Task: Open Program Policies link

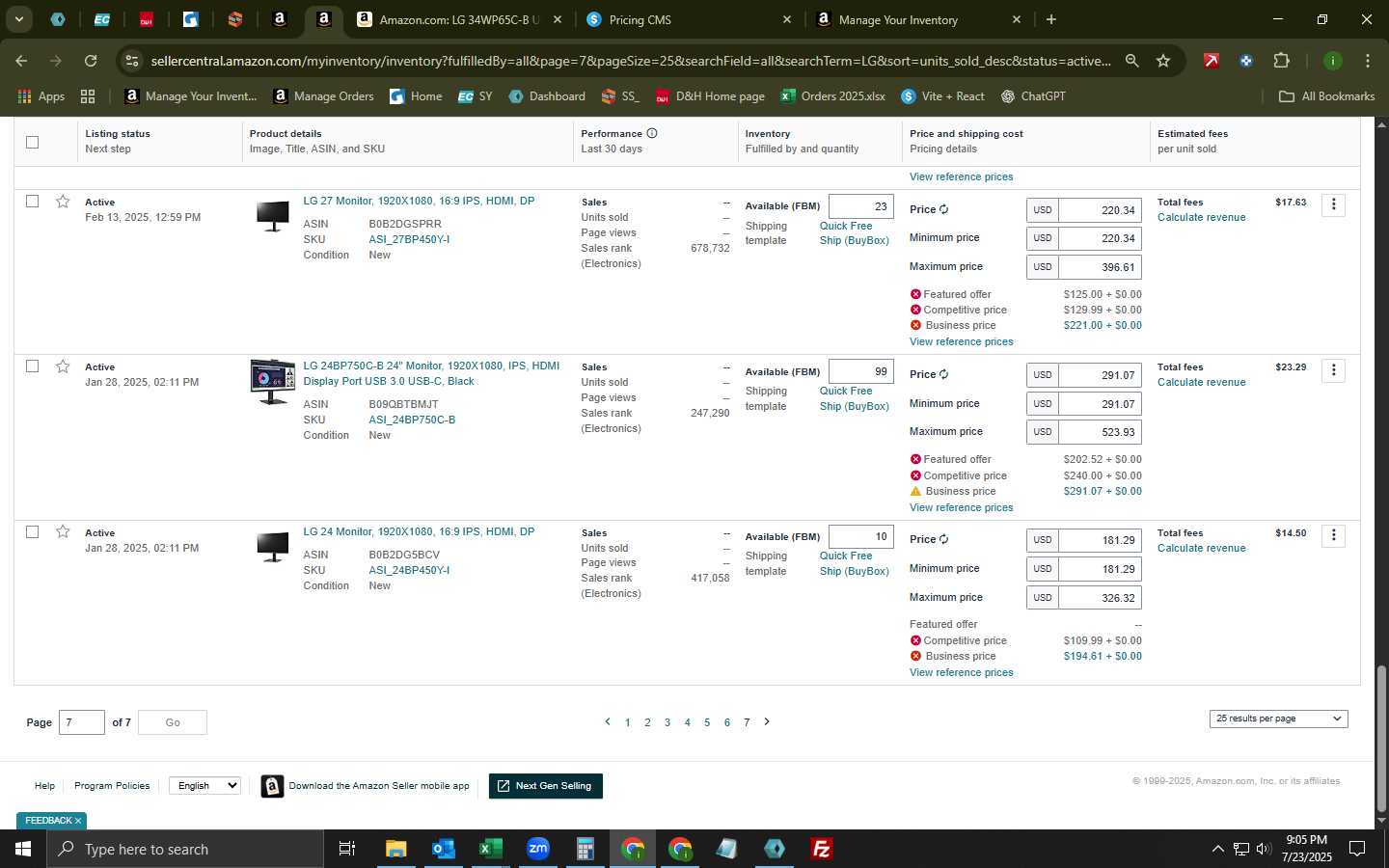Action: pos(112,786)
